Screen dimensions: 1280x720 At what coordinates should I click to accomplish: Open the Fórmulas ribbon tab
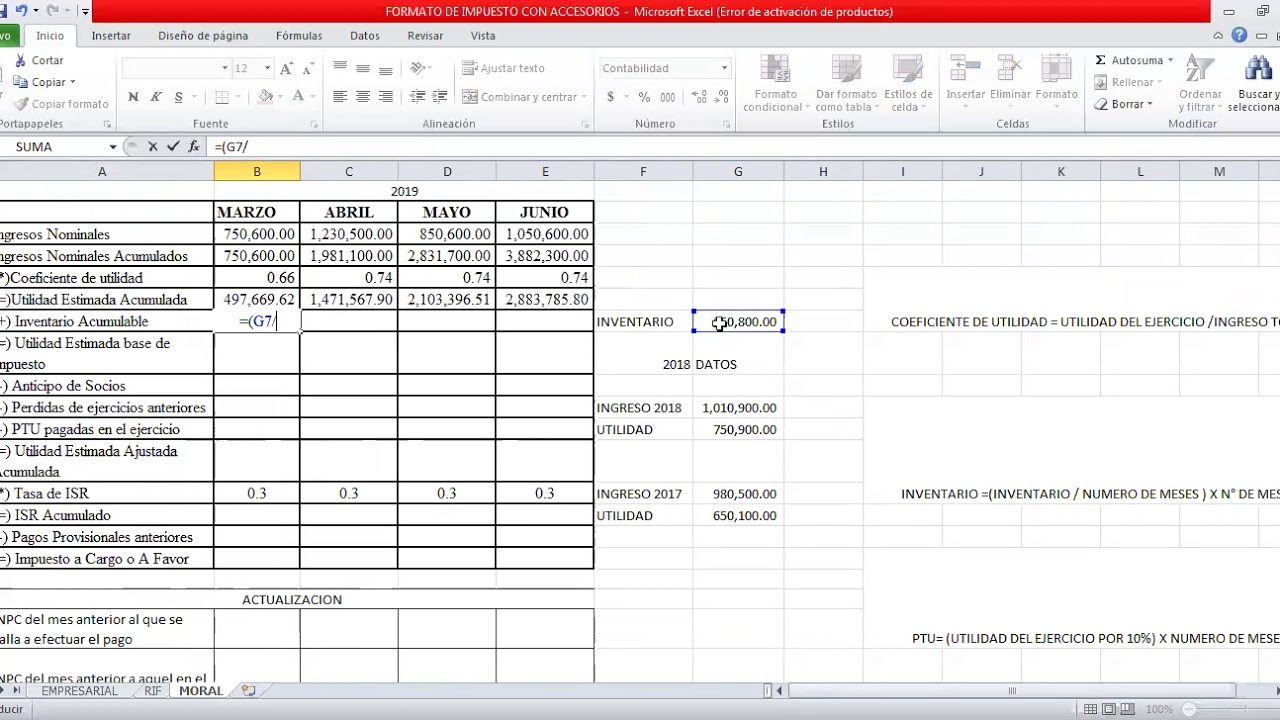(299, 35)
